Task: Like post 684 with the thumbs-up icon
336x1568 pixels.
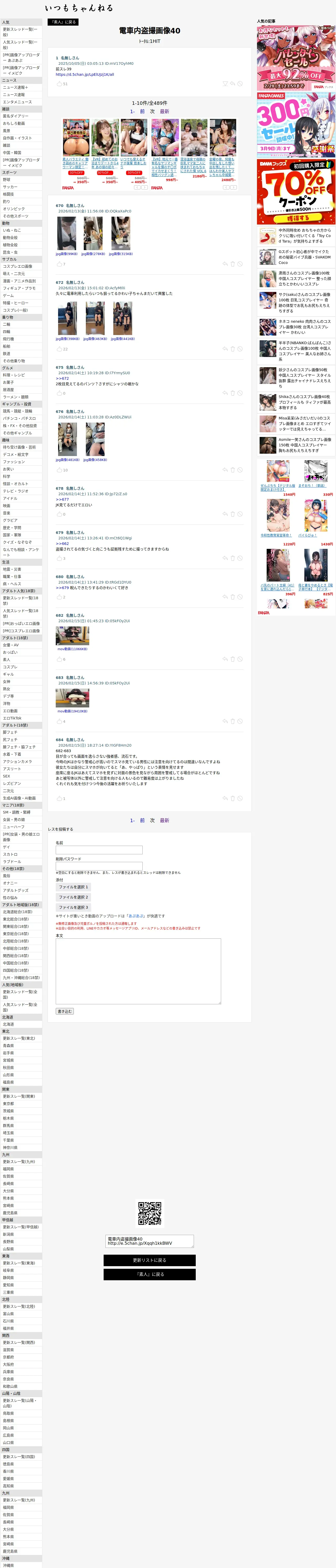Action: click(59, 799)
